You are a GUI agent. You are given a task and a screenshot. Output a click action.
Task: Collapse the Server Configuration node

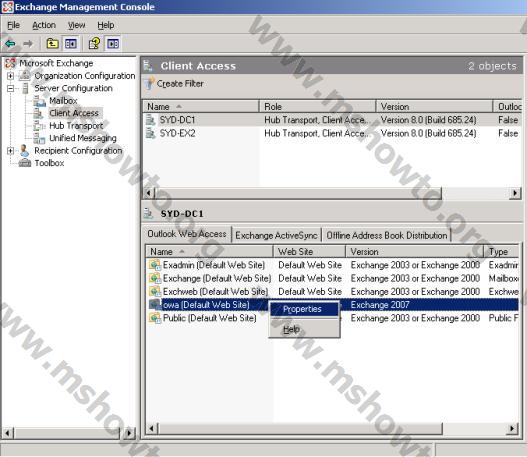[x=10, y=88]
